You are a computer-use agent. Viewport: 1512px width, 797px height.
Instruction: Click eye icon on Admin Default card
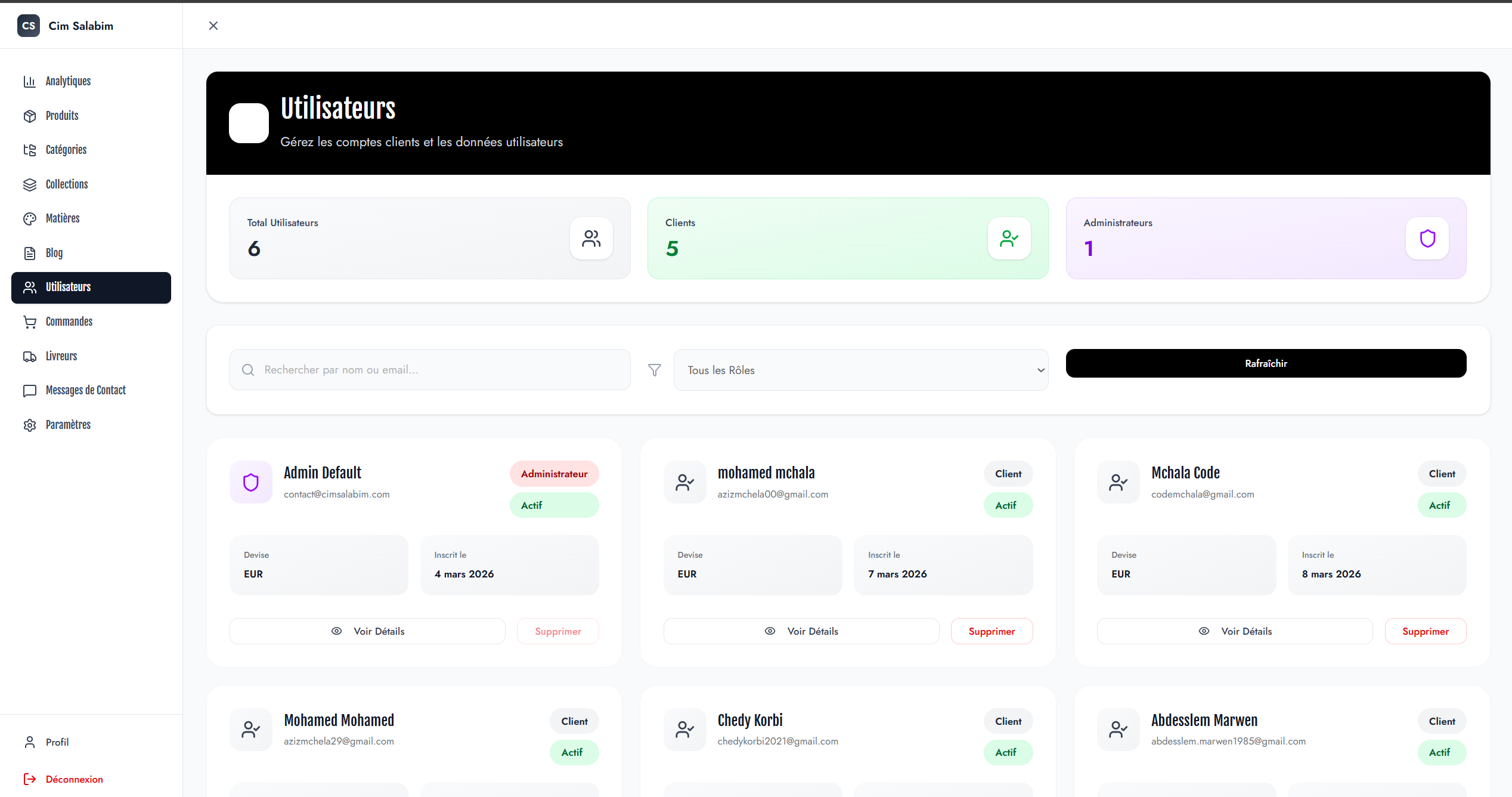point(336,631)
